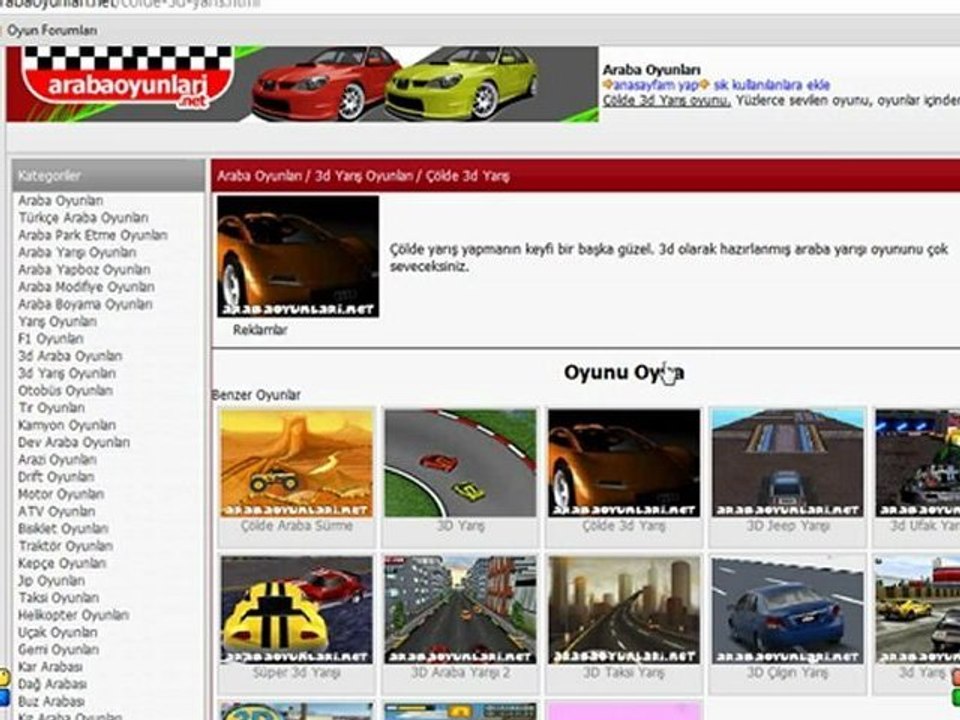Open Uçak Oyunları category
The width and height of the screenshot is (960, 720).
(58, 632)
